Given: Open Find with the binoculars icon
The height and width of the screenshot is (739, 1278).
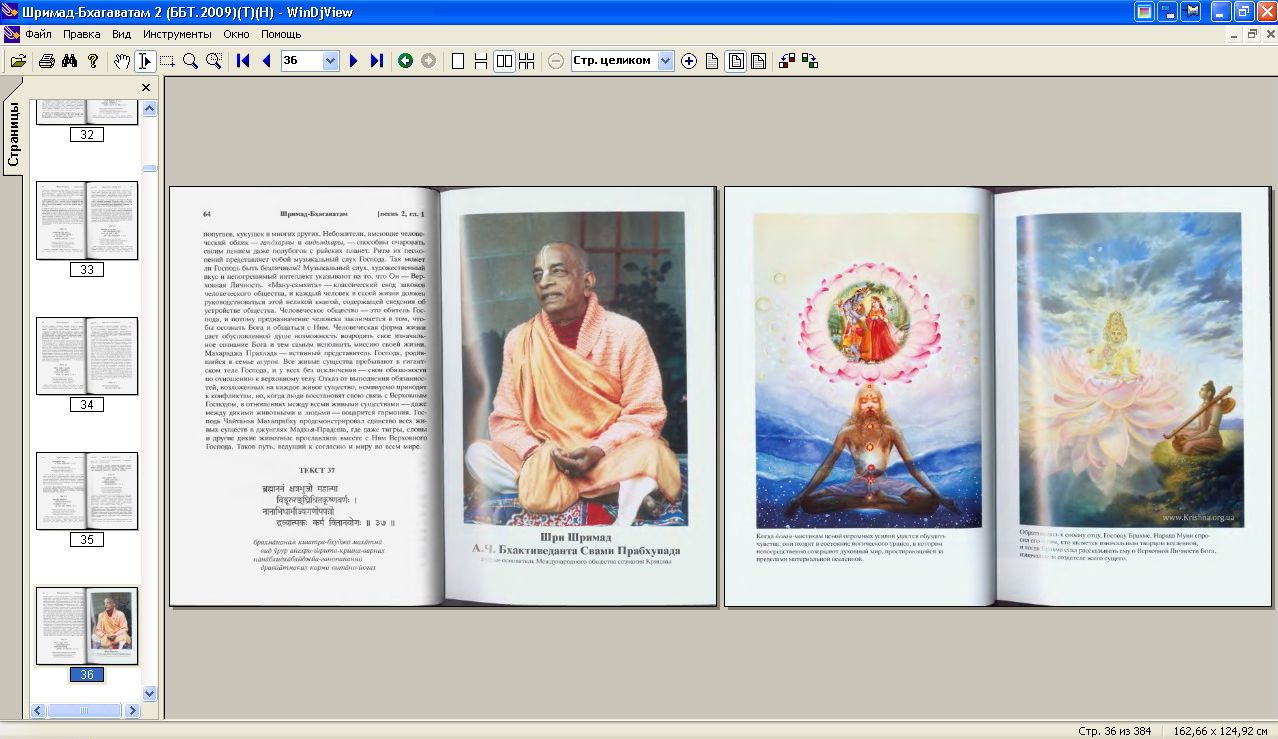Looking at the screenshot, I should (69, 61).
